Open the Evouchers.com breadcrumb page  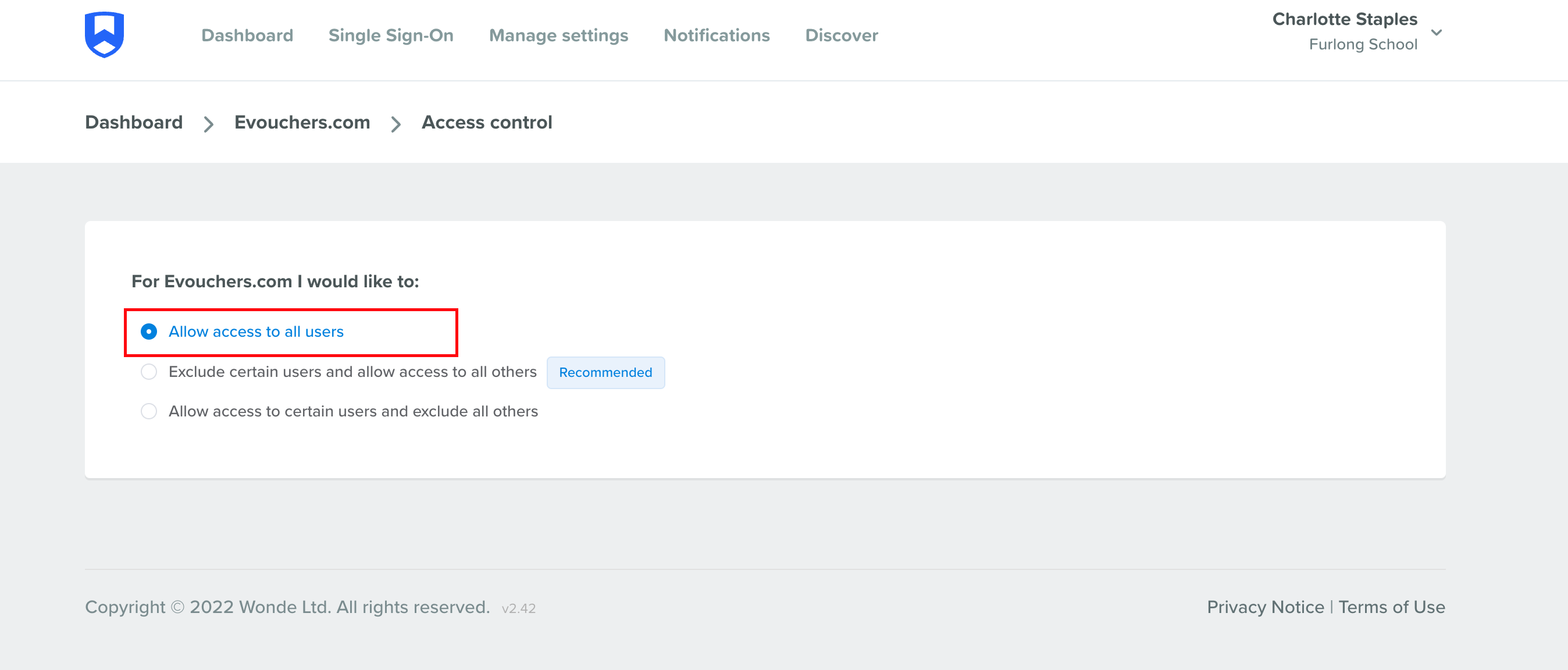coord(302,122)
